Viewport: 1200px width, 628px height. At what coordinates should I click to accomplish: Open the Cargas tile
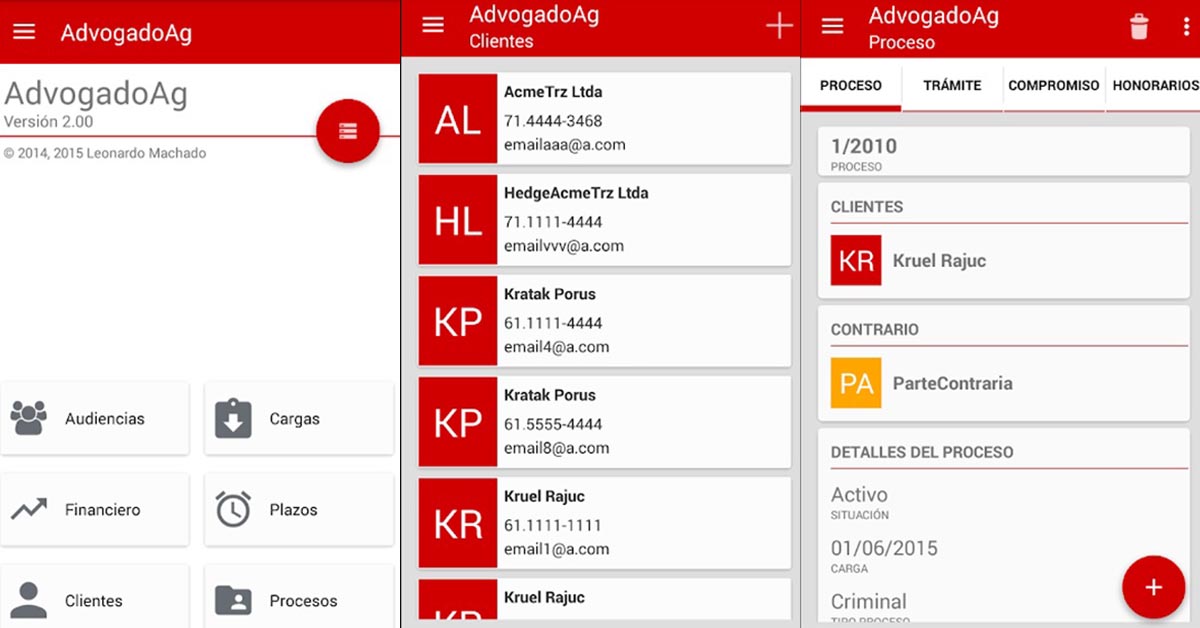299,418
